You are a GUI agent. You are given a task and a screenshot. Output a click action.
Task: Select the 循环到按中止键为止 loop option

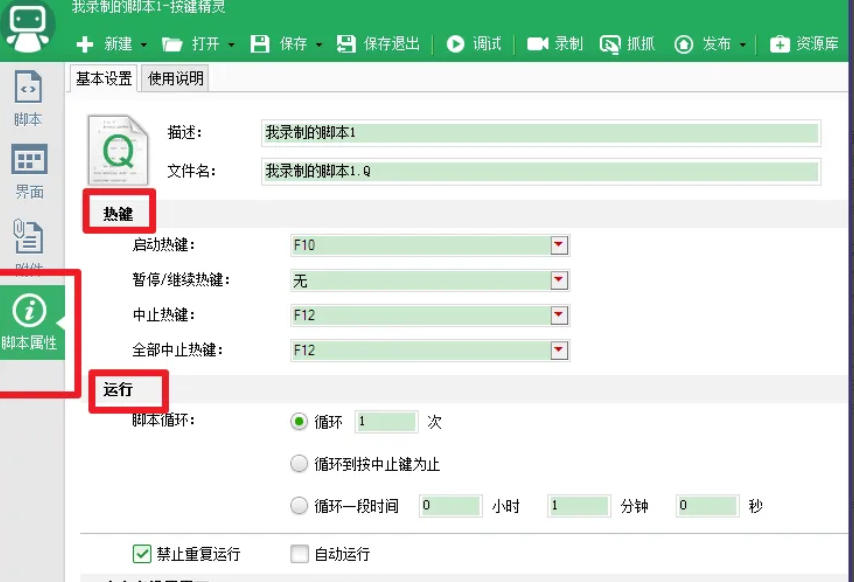point(298,463)
